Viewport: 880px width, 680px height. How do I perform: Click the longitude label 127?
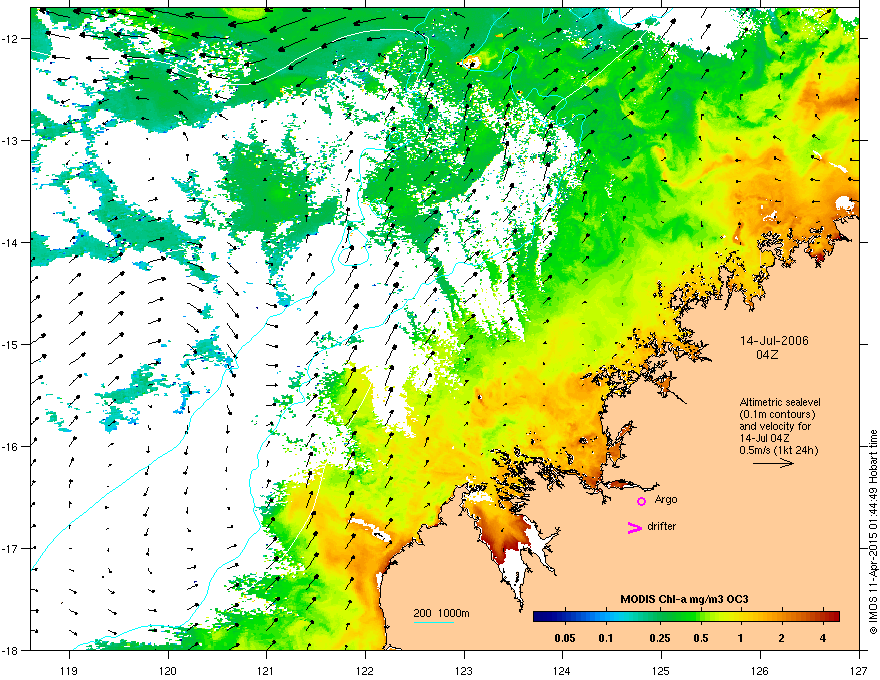(x=859, y=670)
